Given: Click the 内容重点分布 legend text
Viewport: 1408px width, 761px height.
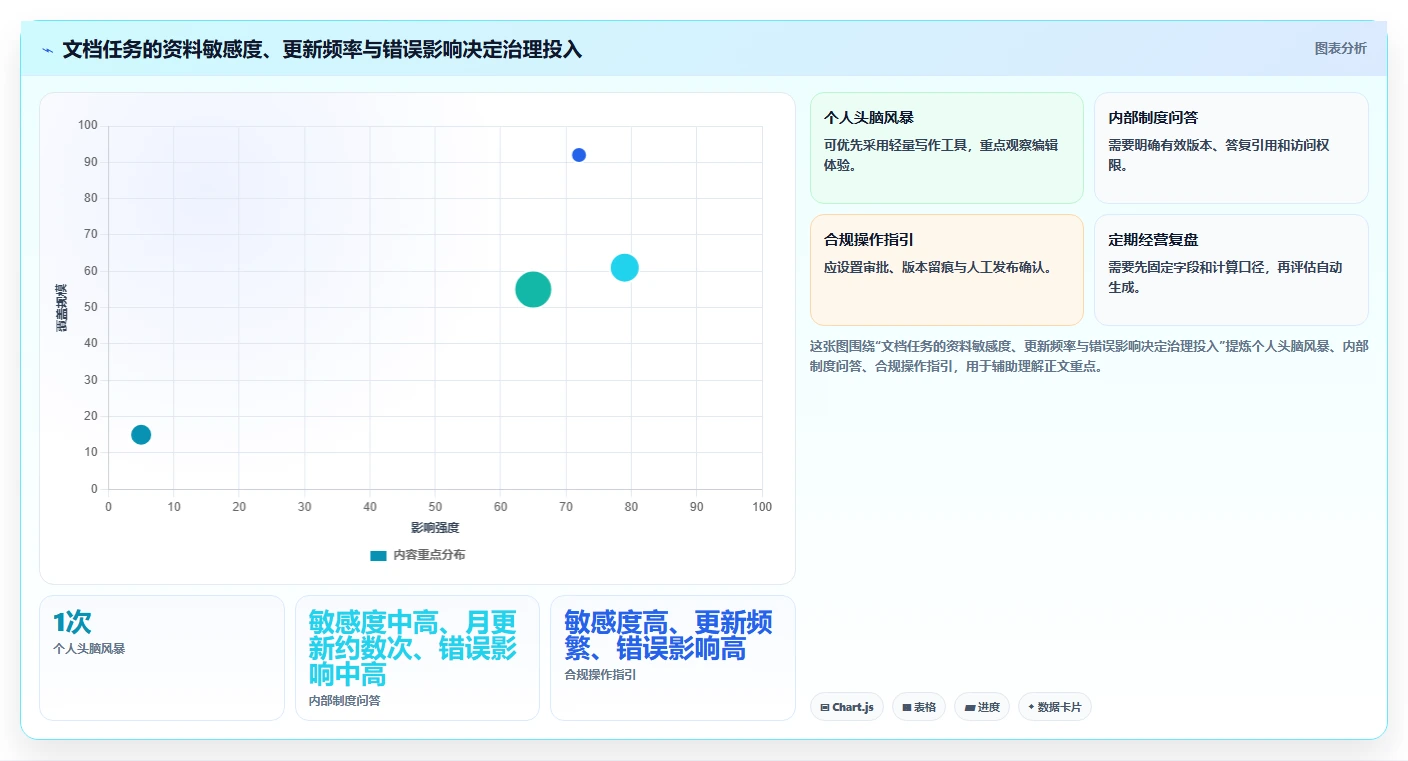Looking at the screenshot, I should click(x=429, y=555).
